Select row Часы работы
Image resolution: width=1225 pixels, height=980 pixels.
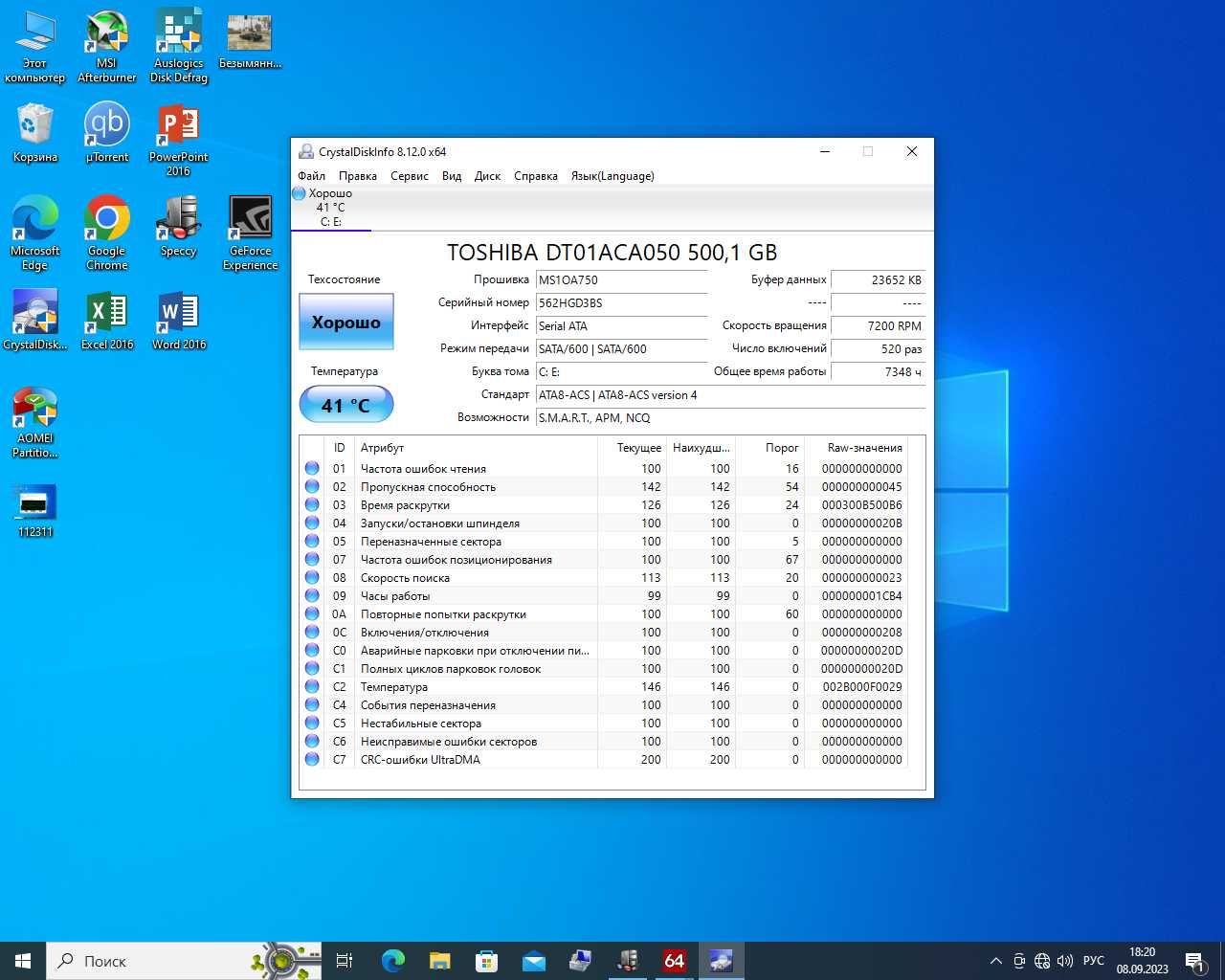(604, 596)
